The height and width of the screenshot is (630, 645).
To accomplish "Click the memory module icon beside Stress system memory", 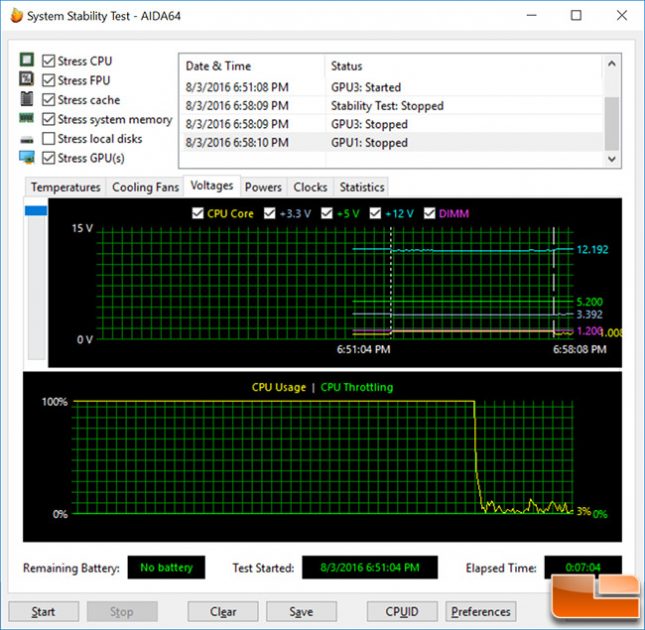I will pos(27,118).
